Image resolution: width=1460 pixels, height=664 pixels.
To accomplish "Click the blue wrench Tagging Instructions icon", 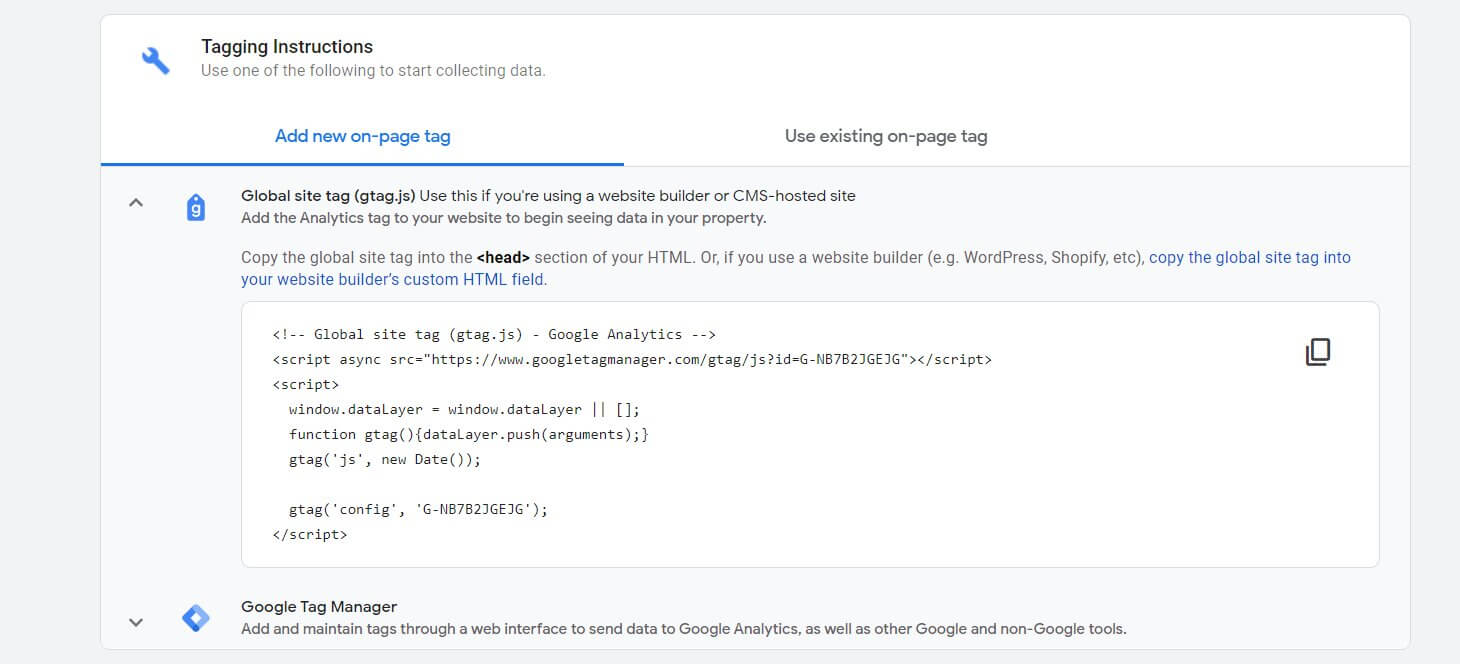I will tap(155, 57).
